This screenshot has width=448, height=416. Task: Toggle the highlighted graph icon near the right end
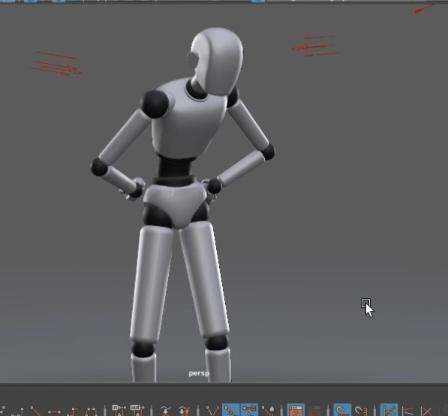[389, 410]
